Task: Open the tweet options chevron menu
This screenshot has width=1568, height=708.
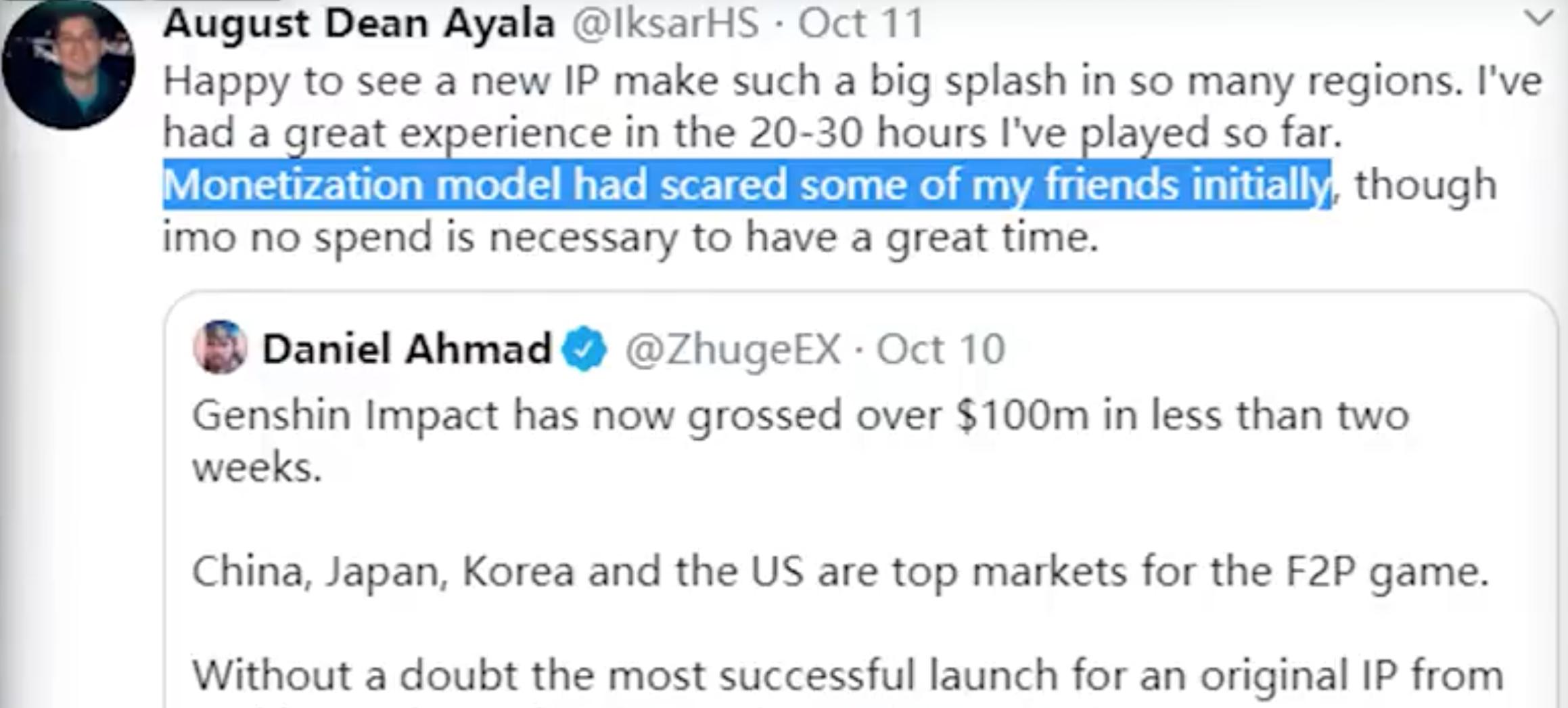Action: [1539, 19]
